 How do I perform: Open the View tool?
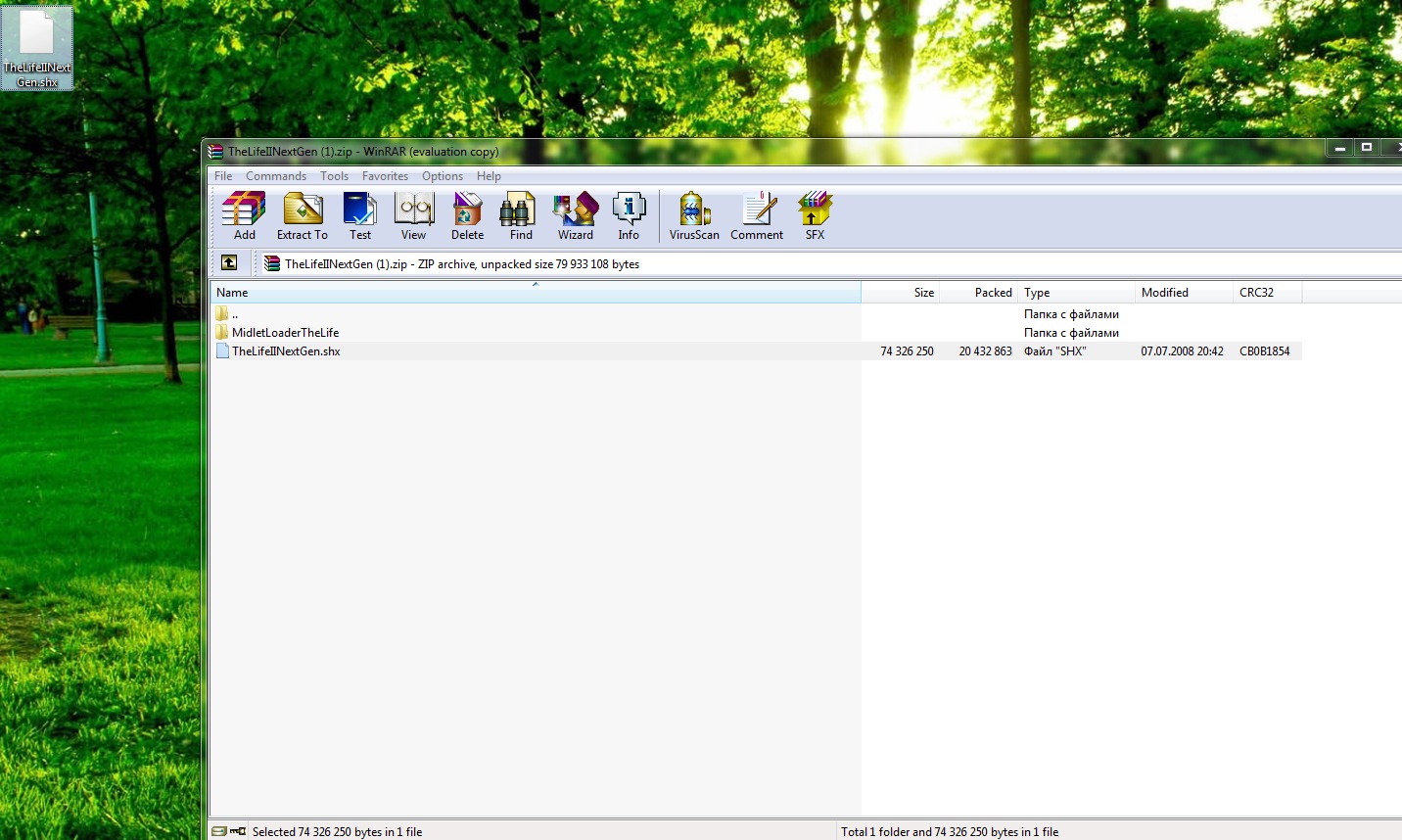pos(413,216)
